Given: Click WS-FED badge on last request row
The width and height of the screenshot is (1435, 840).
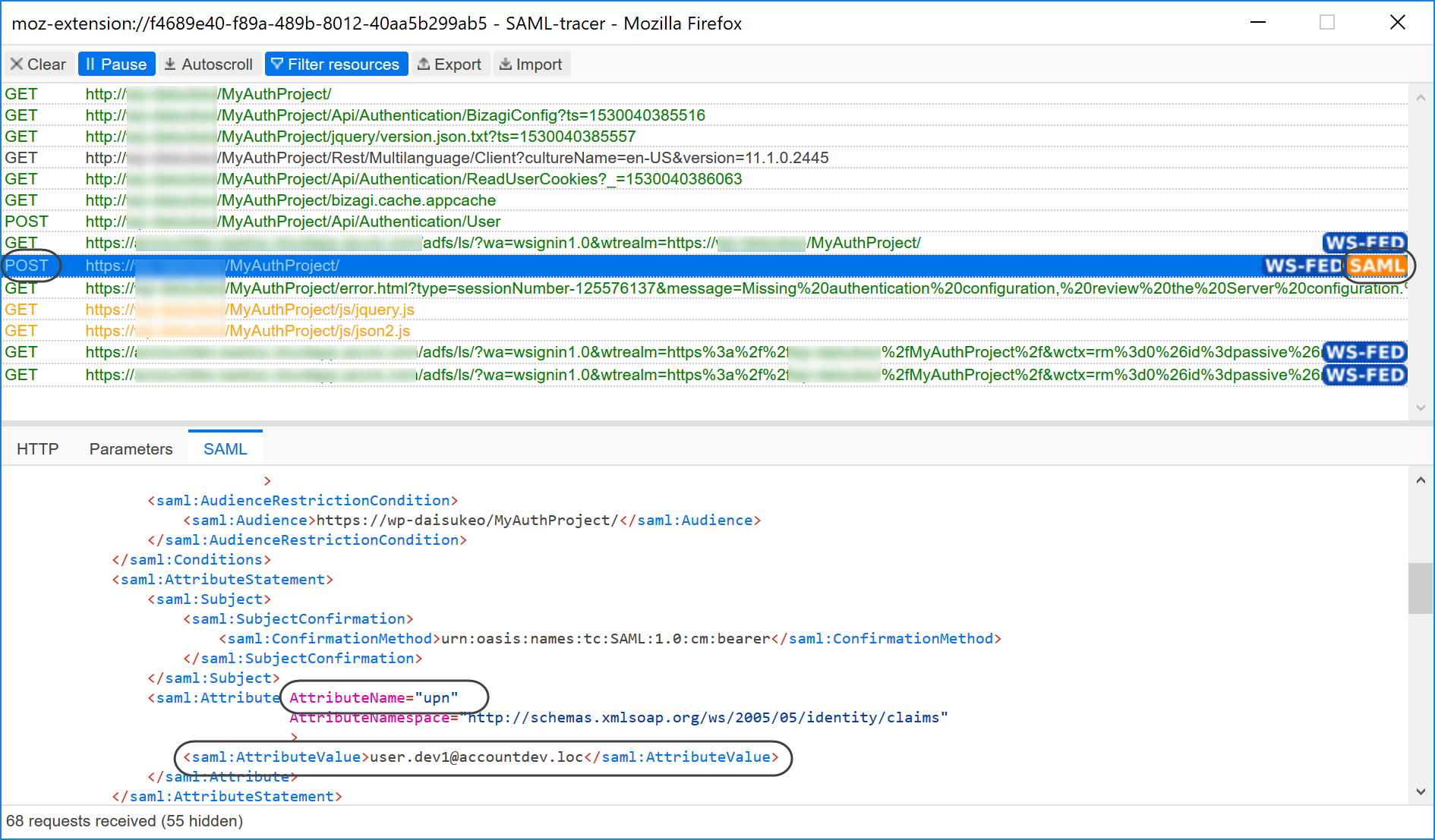Looking at the screenshot, I should tap(1365, 375).
